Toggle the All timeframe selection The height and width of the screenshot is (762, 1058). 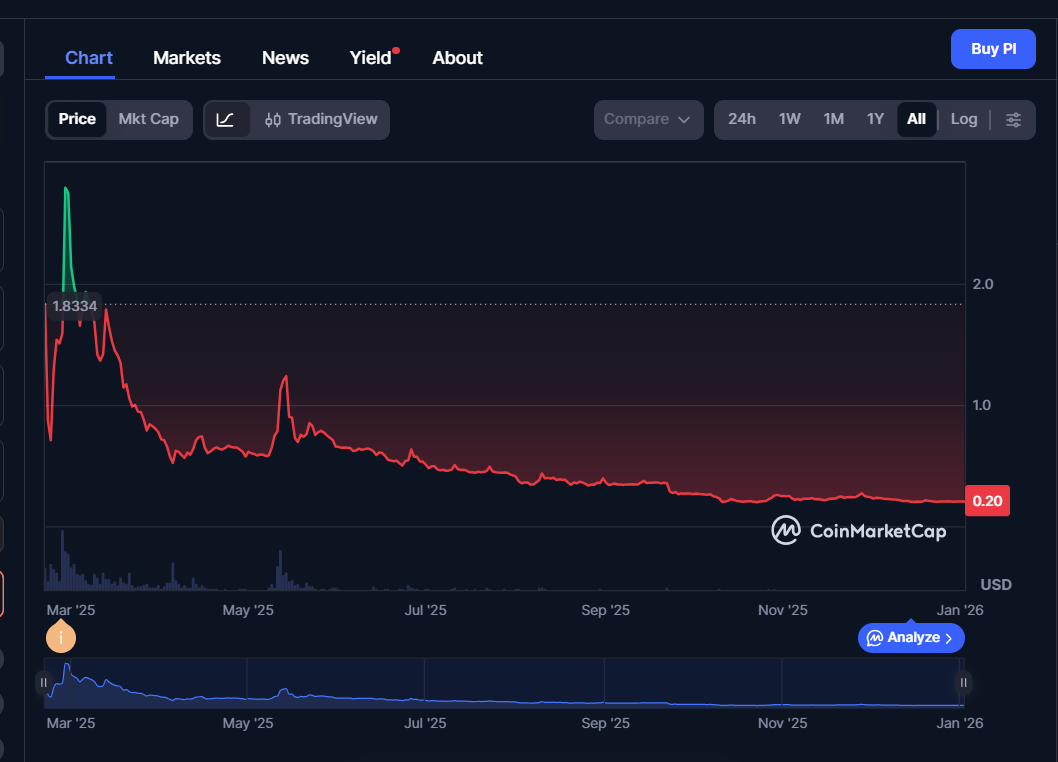click(917, 119)
